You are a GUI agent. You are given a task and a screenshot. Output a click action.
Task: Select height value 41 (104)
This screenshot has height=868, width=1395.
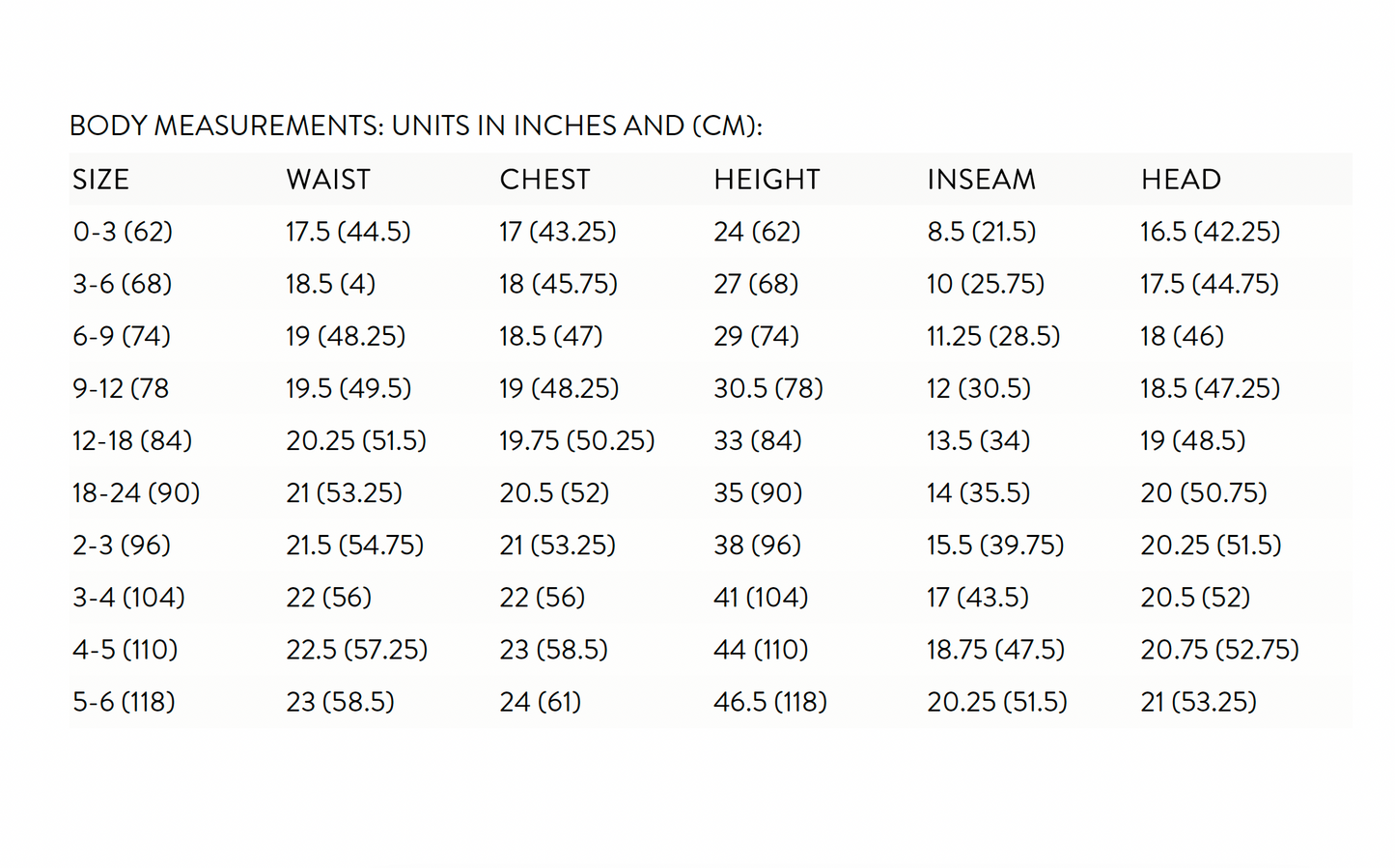(x=761, y=598)
